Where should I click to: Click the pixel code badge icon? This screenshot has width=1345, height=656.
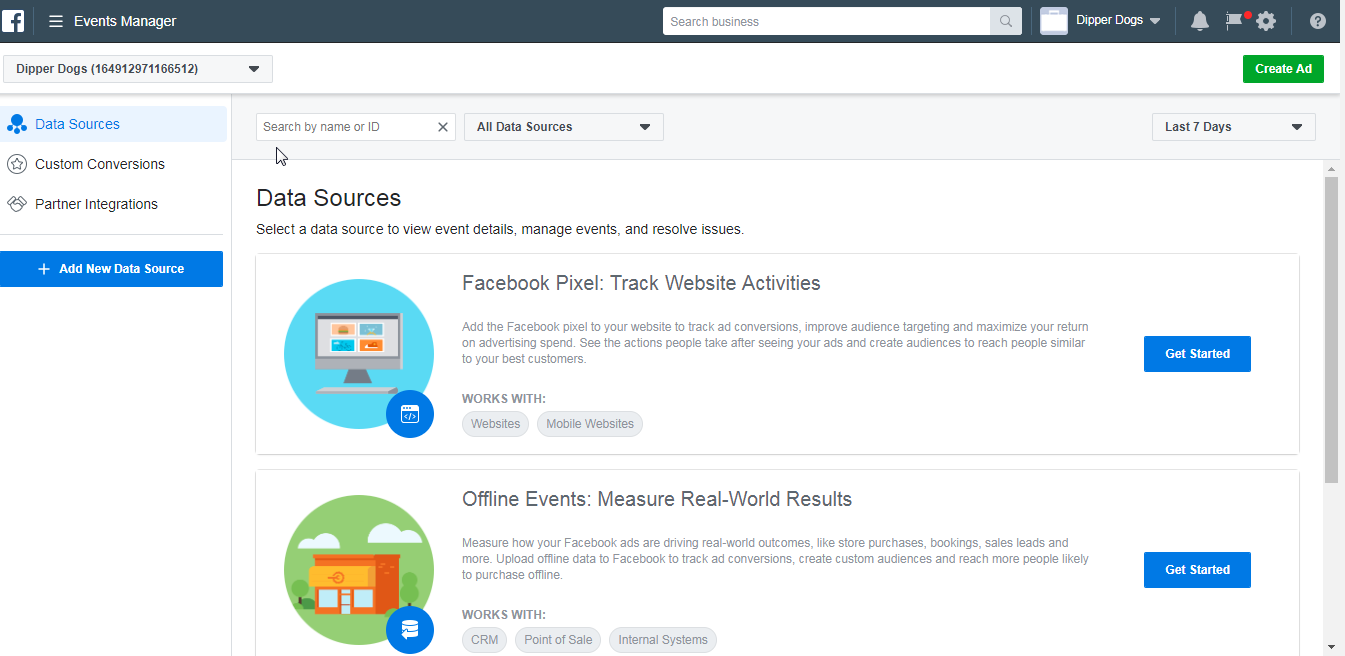point(410,414)
